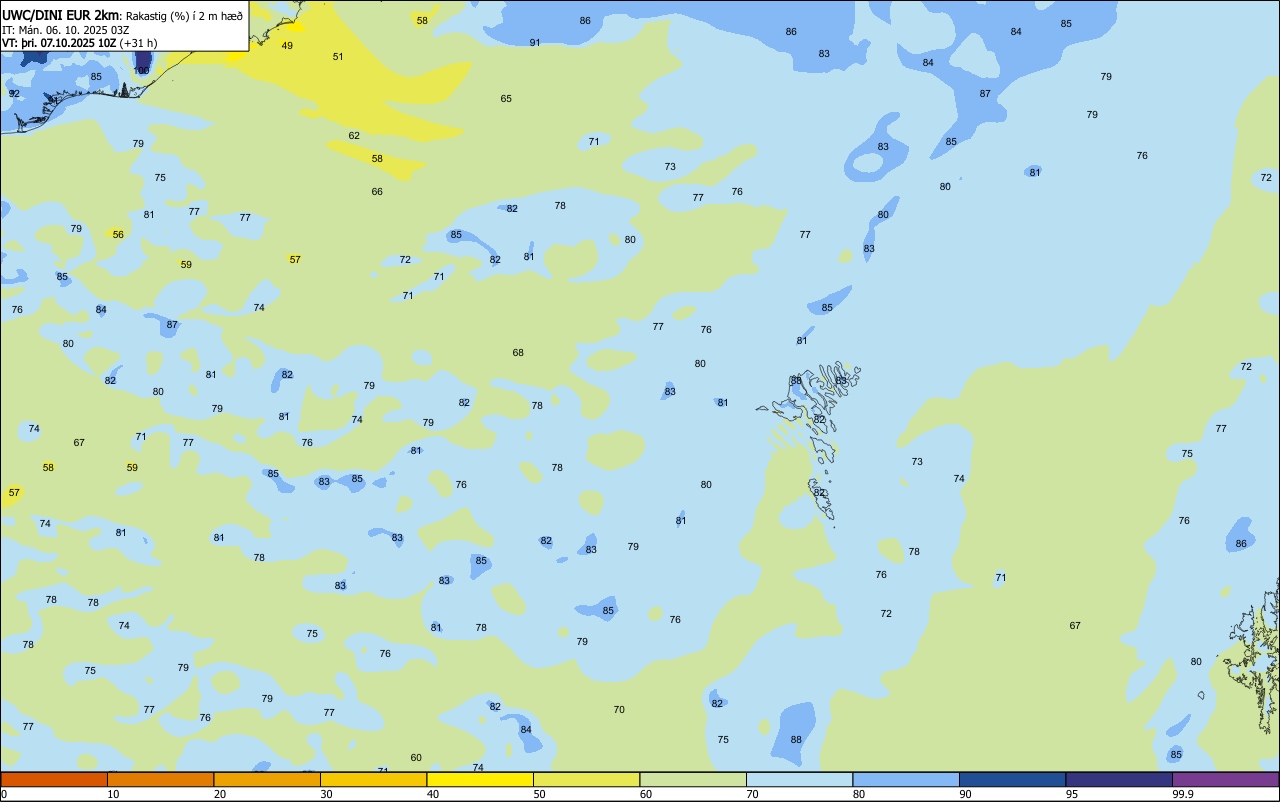Click the light green 60–70 legend swatch
This screenshot has height=802, width=1280.
pos(693,779)
